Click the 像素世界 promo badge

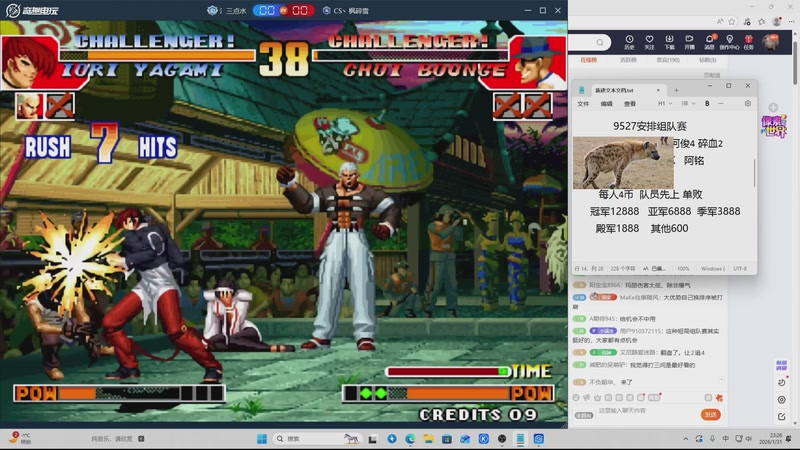point(773,126)
